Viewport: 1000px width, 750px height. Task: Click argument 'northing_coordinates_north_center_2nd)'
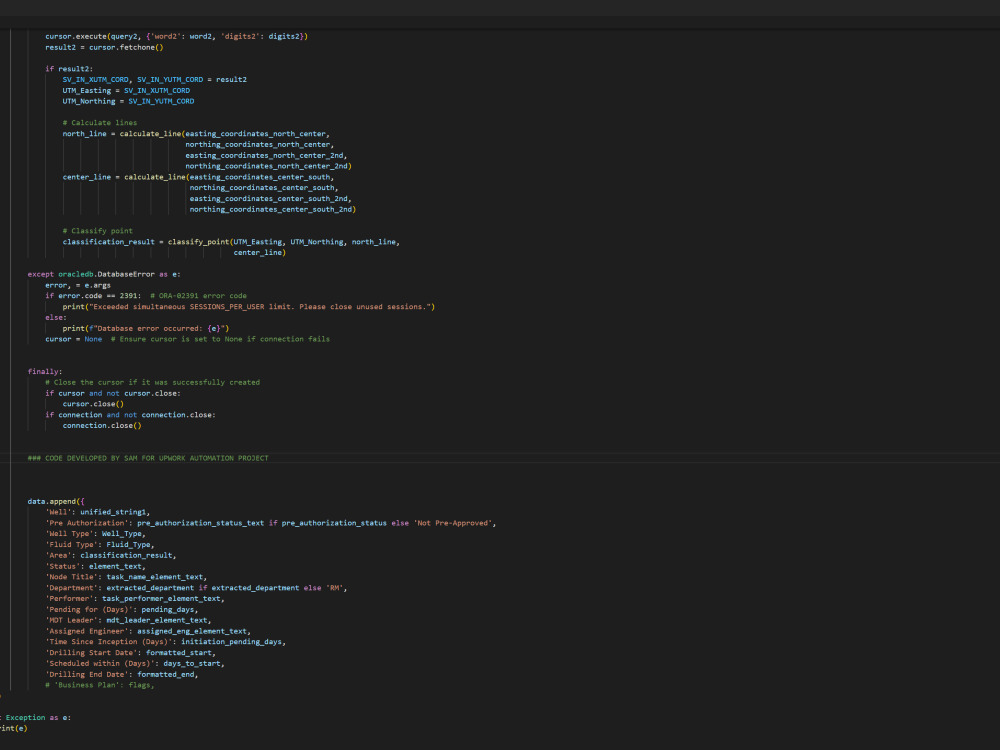point(268,166)
